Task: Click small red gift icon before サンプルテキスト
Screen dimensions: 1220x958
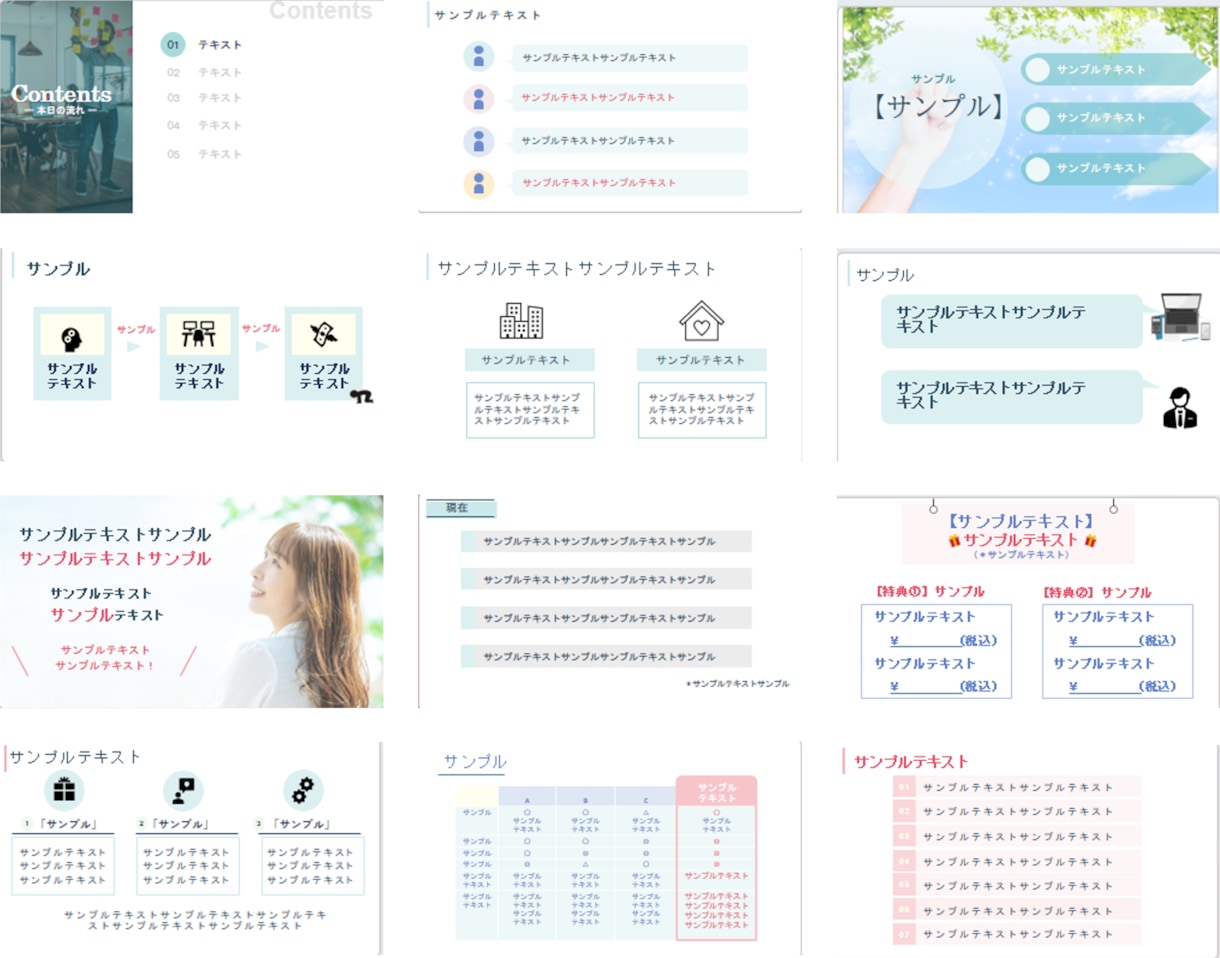Action: [x=954, y=540]
